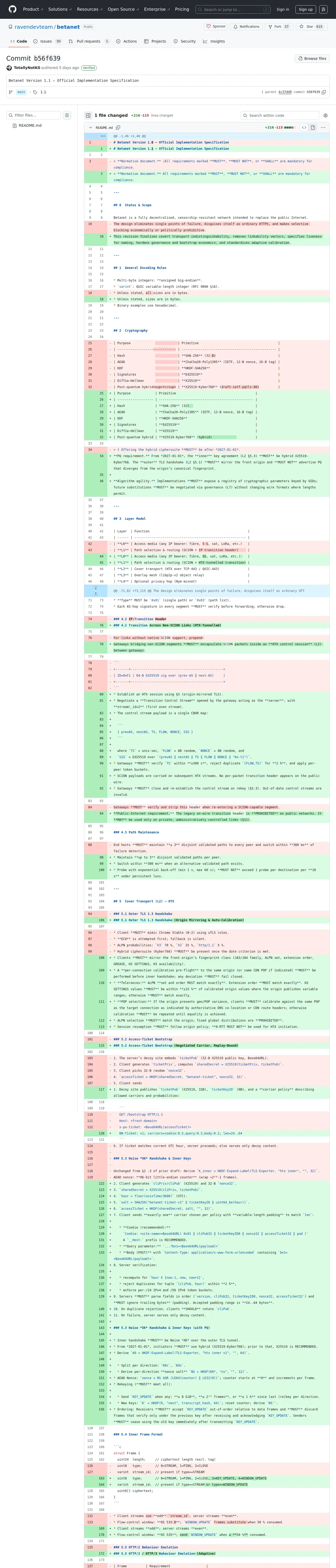This screenshot has height=1568, width=336.
Task: Click heading '## 3 Layer Model'
Action: click(129, 518)
